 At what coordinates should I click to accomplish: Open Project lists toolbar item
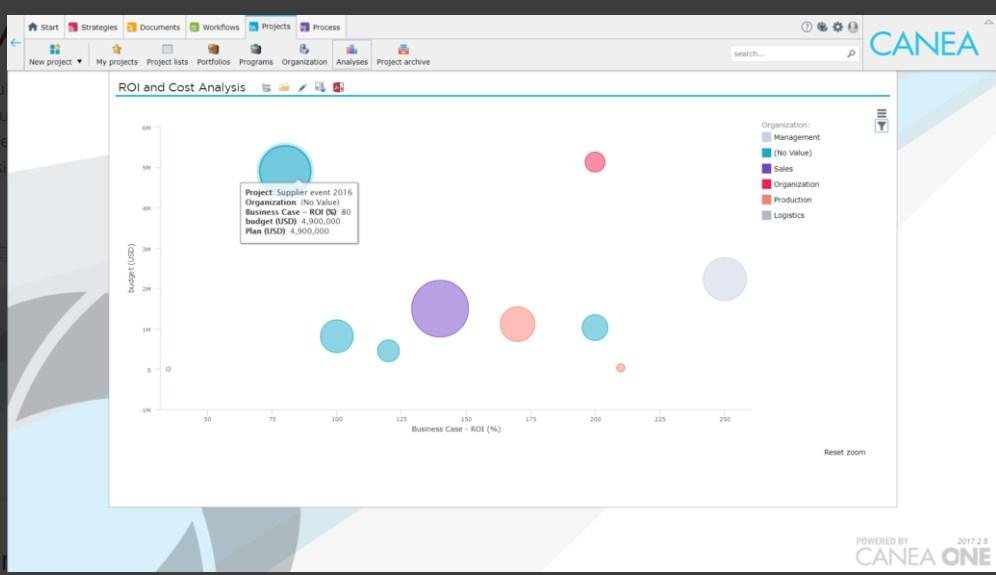(x=167, y=54)
